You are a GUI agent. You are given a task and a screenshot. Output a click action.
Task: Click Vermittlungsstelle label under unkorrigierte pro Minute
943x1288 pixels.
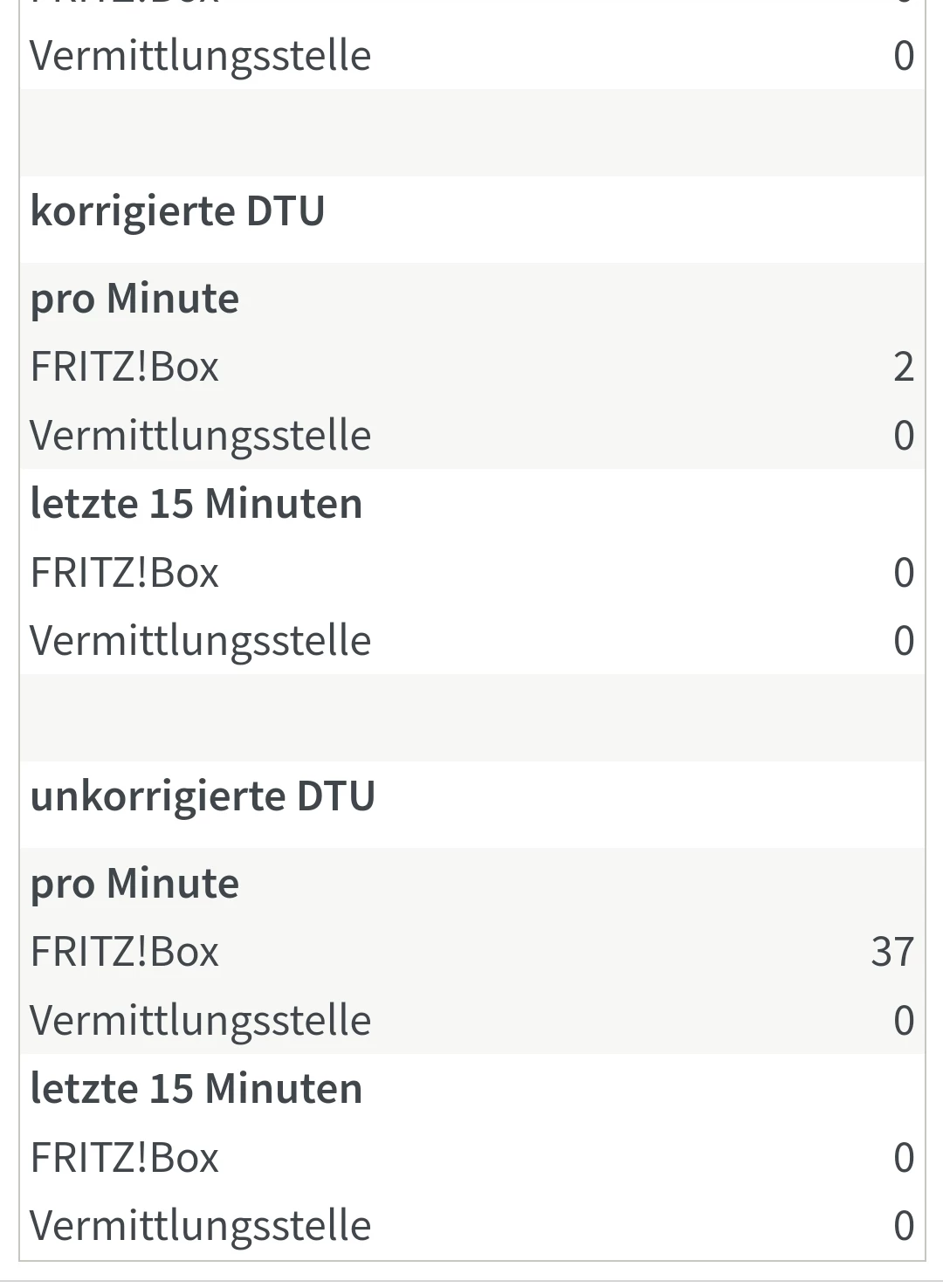(200, 1021)
